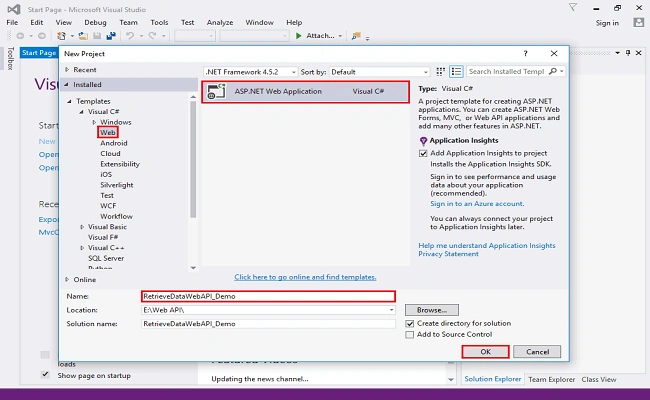Click the Undo toolbar icon
This screenshot has height=400, width=650.
pyautogui.click(x=130, y=36)
